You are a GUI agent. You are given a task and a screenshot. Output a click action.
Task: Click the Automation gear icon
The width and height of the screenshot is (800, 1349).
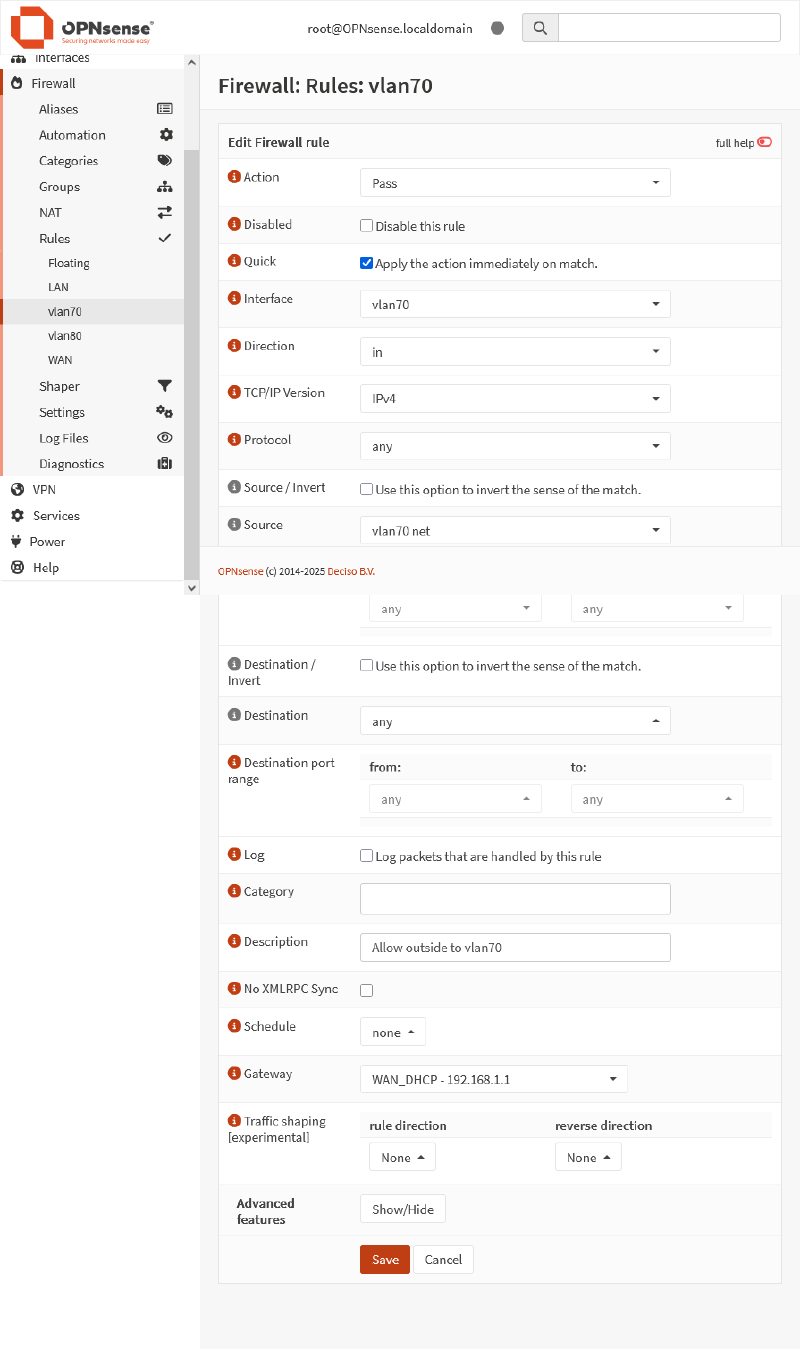click(166, 135)
